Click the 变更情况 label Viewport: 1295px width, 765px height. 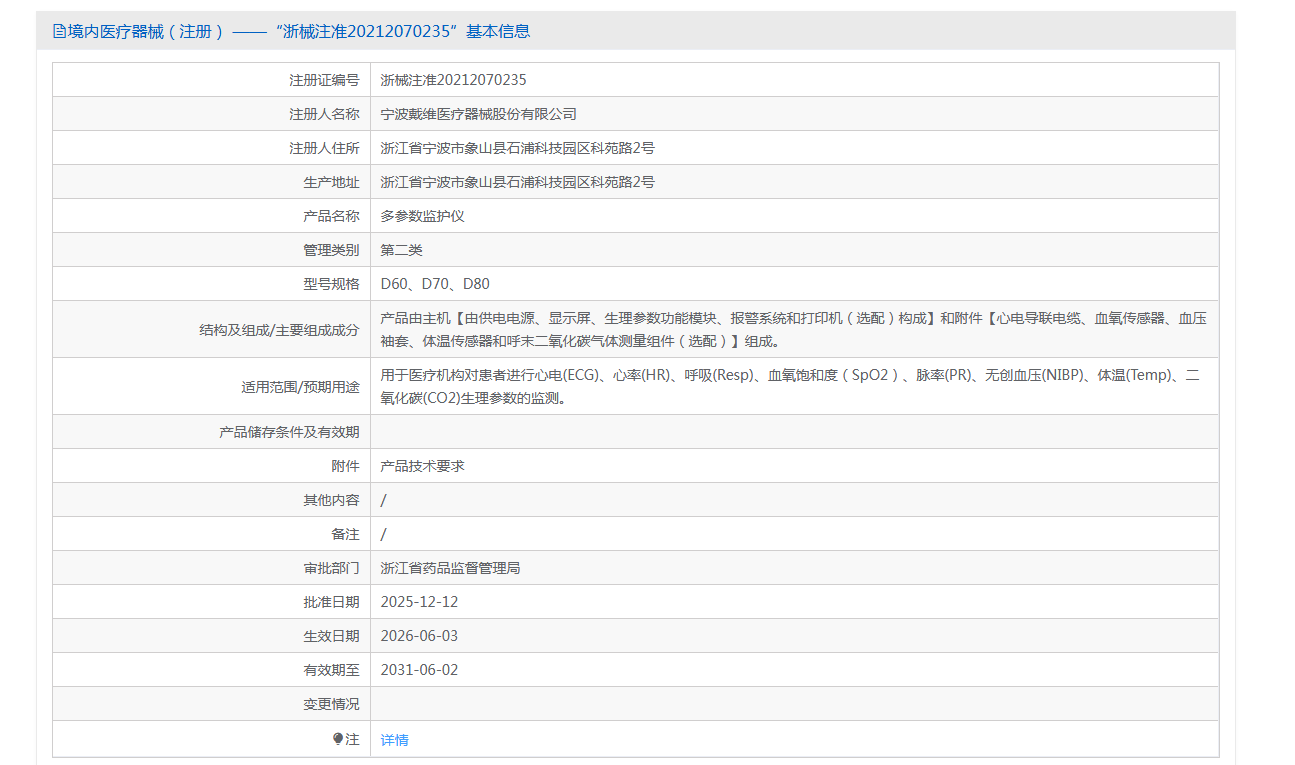[x=331, y=704]
